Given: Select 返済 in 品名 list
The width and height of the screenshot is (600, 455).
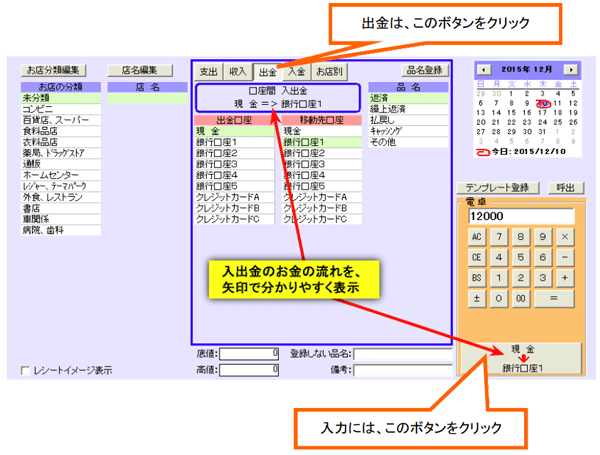Looking at the screenshot, I should point(408,98).
